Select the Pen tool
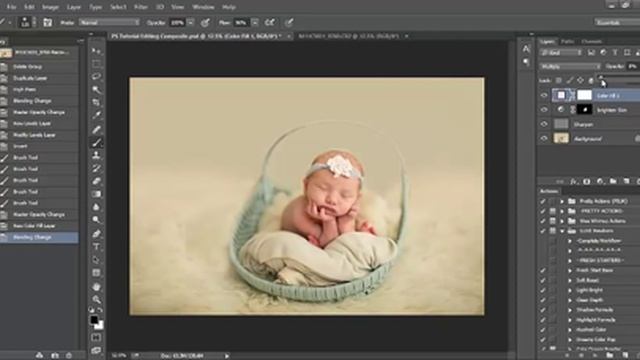The image size is (640, 360). click(x=96, y=234)
